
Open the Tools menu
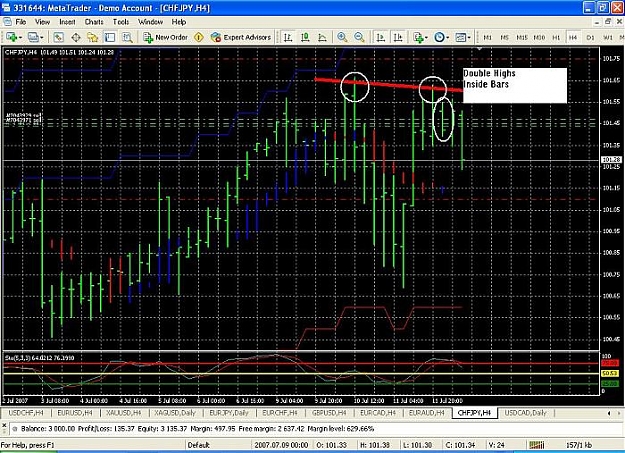pos(121,22)
